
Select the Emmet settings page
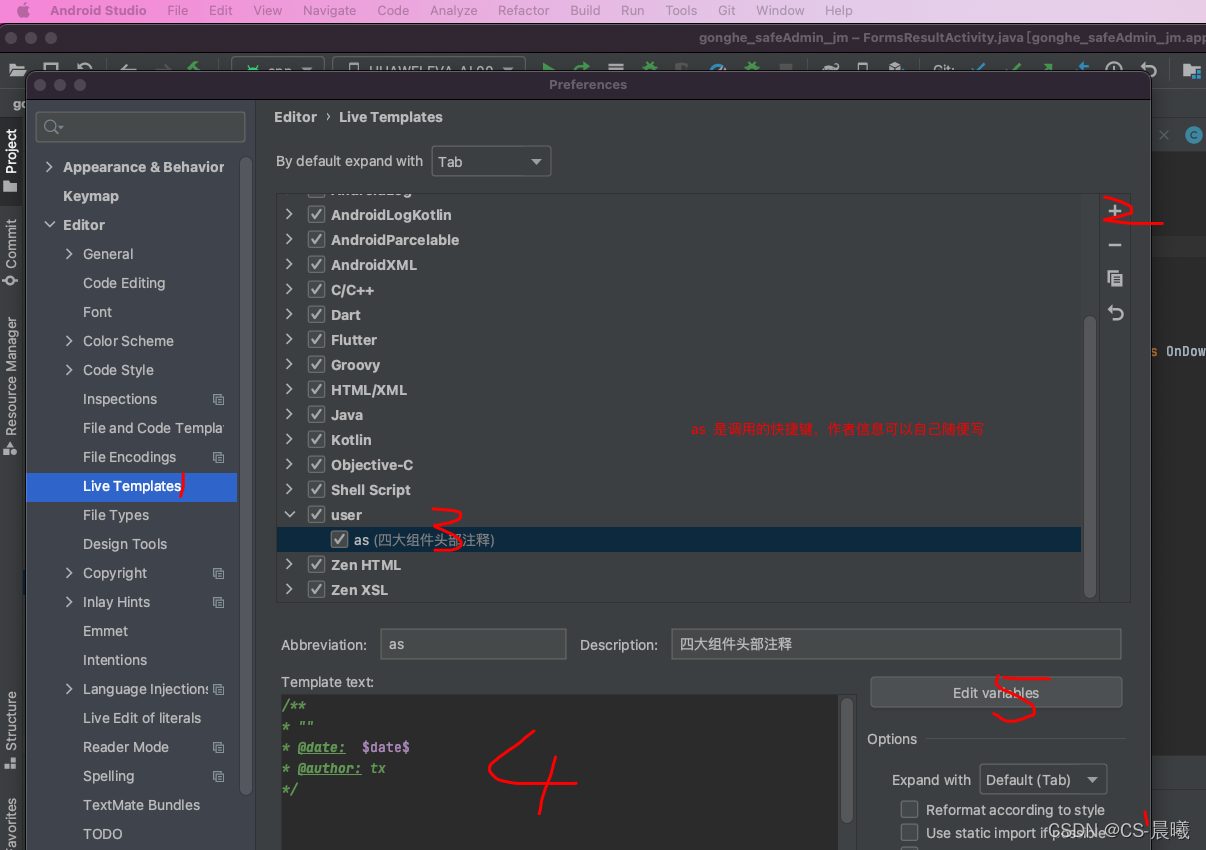(106, 631)
